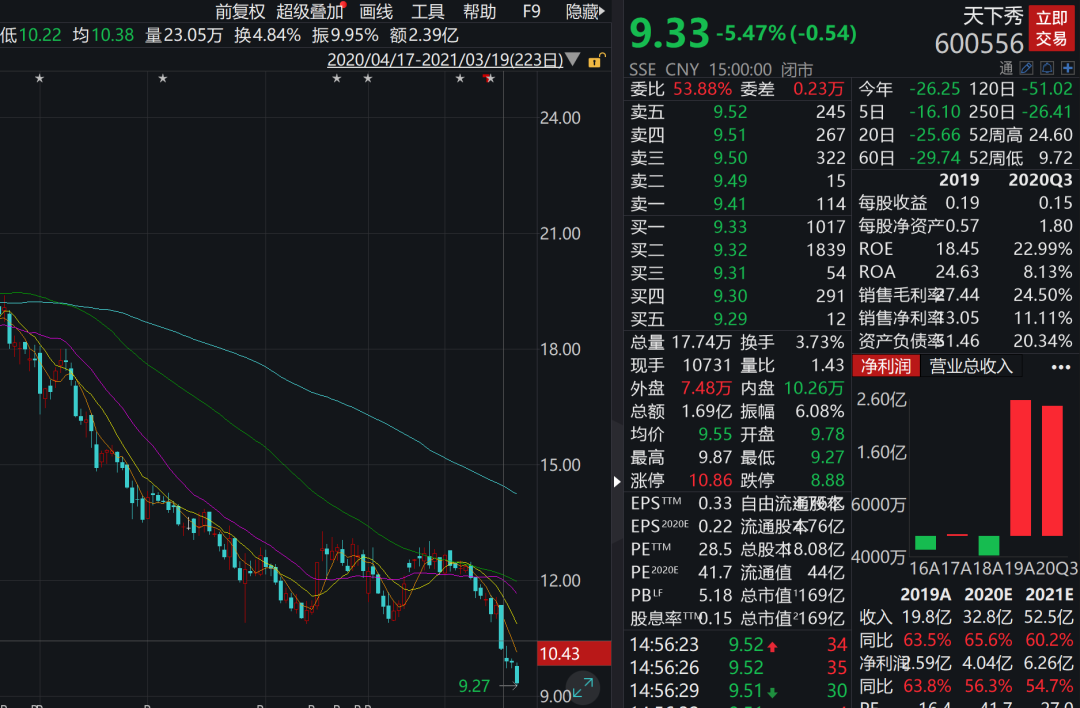Click the 2020E forecast column header
Viewport: 1080px width, 708px height.
pos(988,594)
